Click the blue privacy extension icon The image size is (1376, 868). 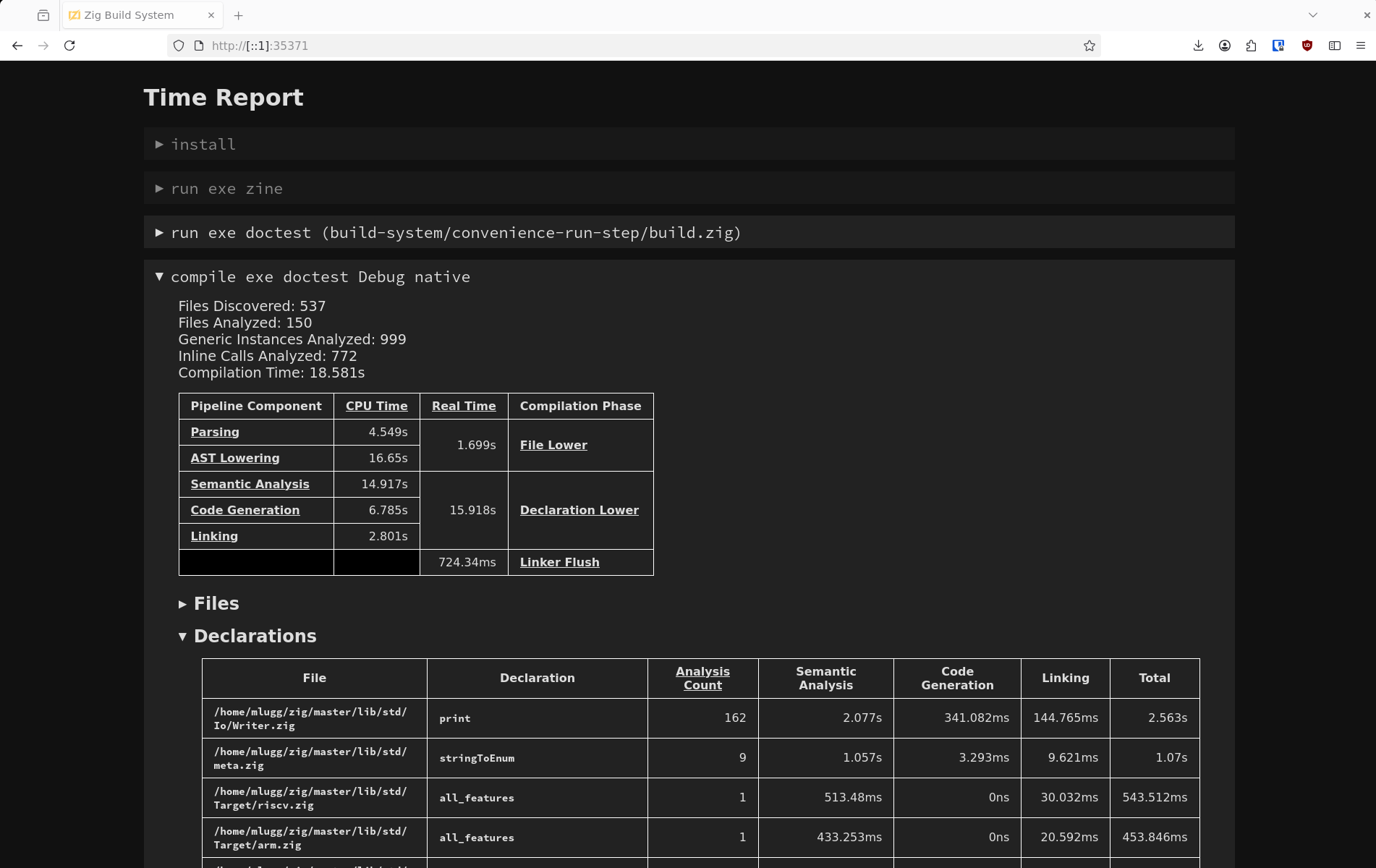1278,45
